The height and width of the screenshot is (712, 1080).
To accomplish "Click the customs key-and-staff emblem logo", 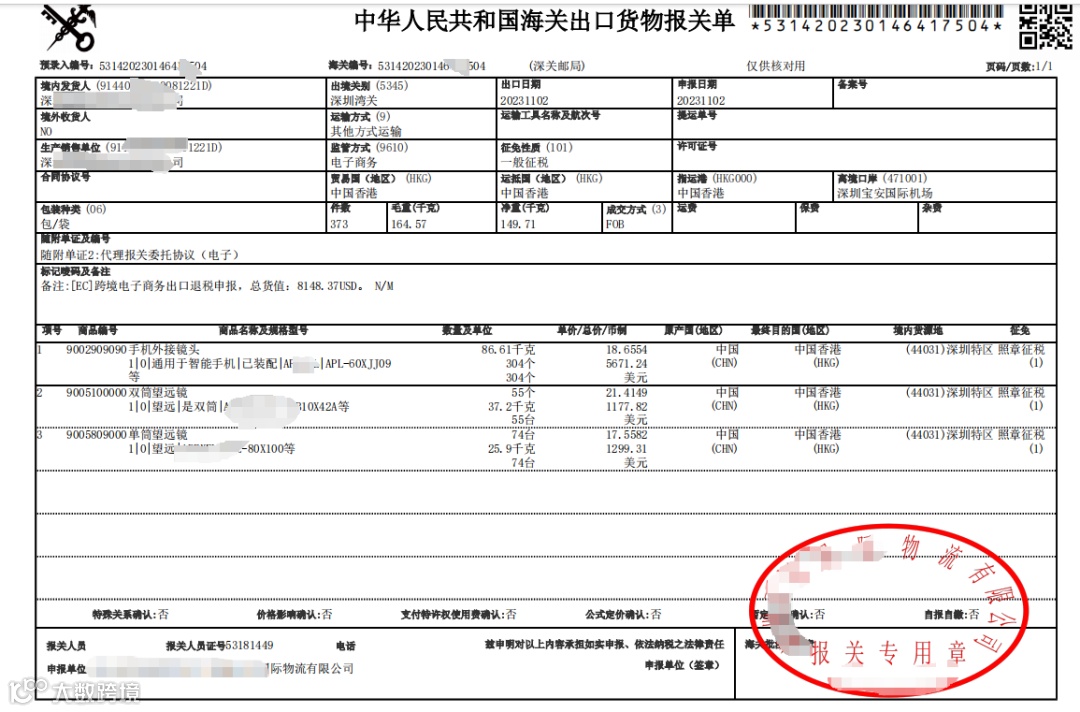I will click(69, 28).
